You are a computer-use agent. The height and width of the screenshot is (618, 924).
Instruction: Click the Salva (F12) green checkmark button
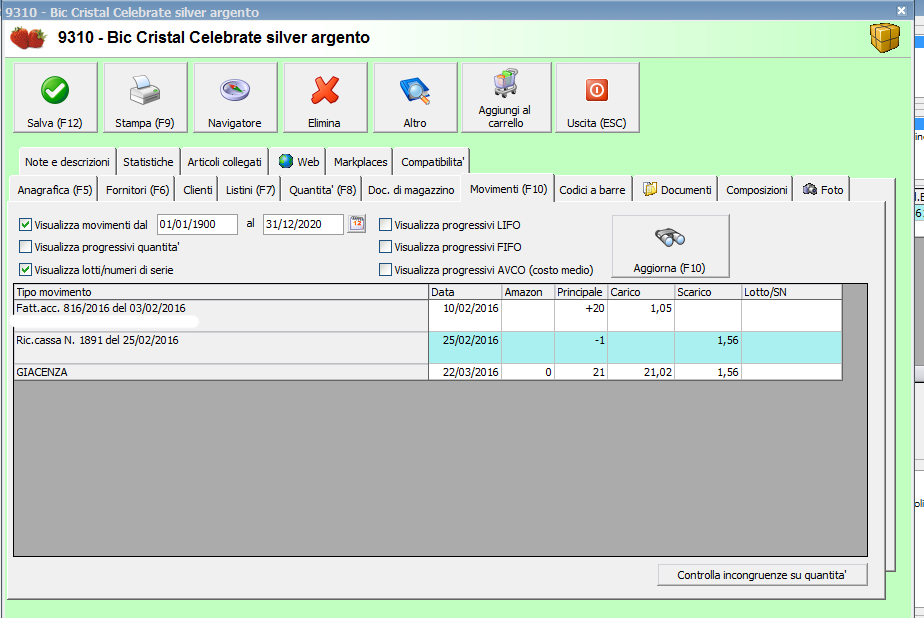tap(55, 98)
